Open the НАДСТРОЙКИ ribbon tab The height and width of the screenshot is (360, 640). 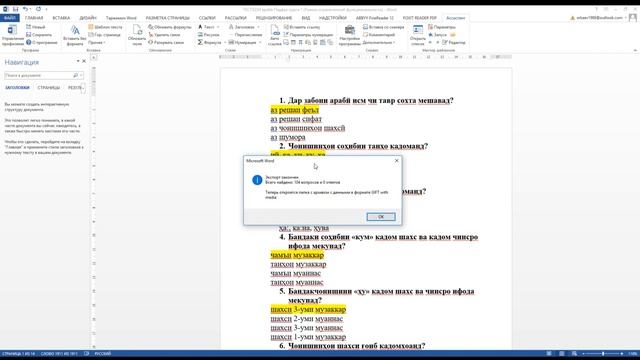pyautogui.click(x=333, y=18)
